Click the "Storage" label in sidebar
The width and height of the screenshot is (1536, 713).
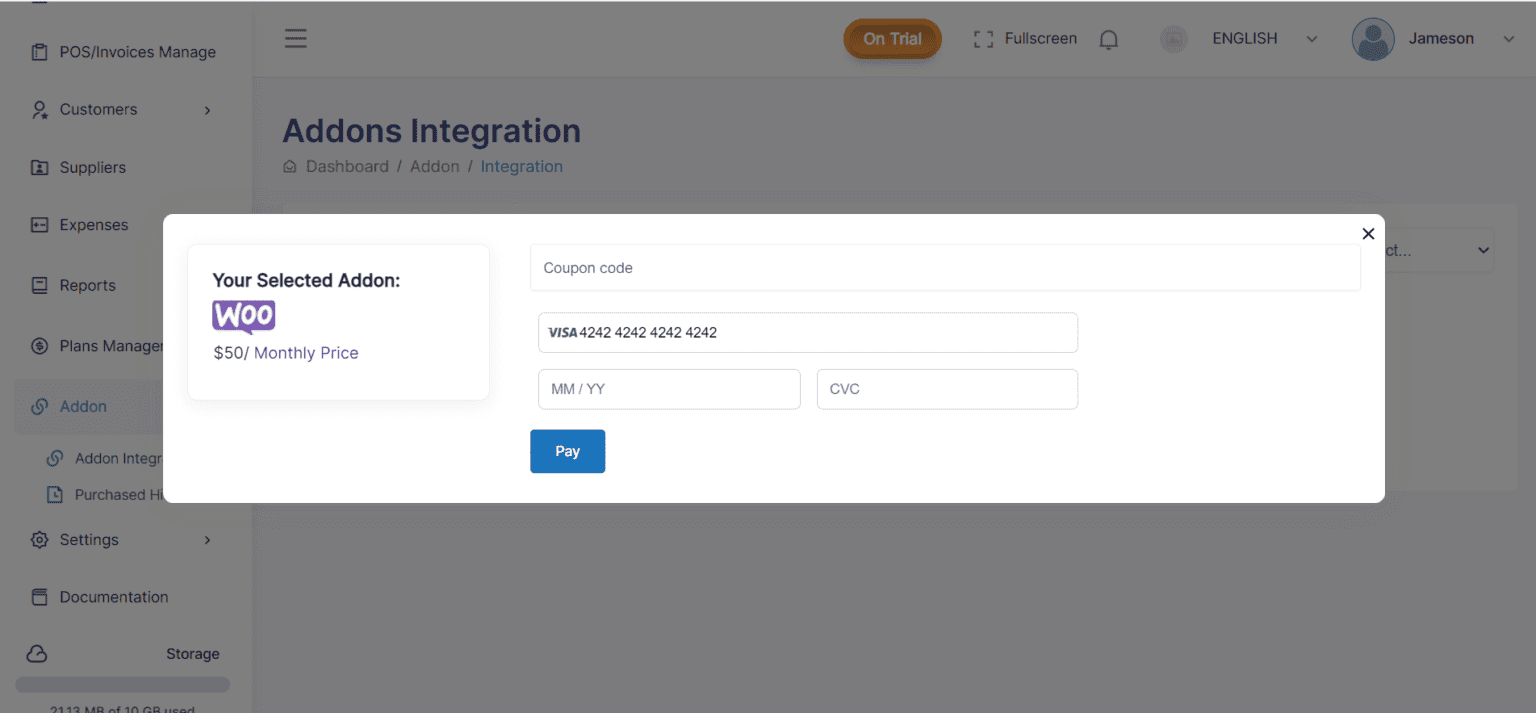[192, 654]
